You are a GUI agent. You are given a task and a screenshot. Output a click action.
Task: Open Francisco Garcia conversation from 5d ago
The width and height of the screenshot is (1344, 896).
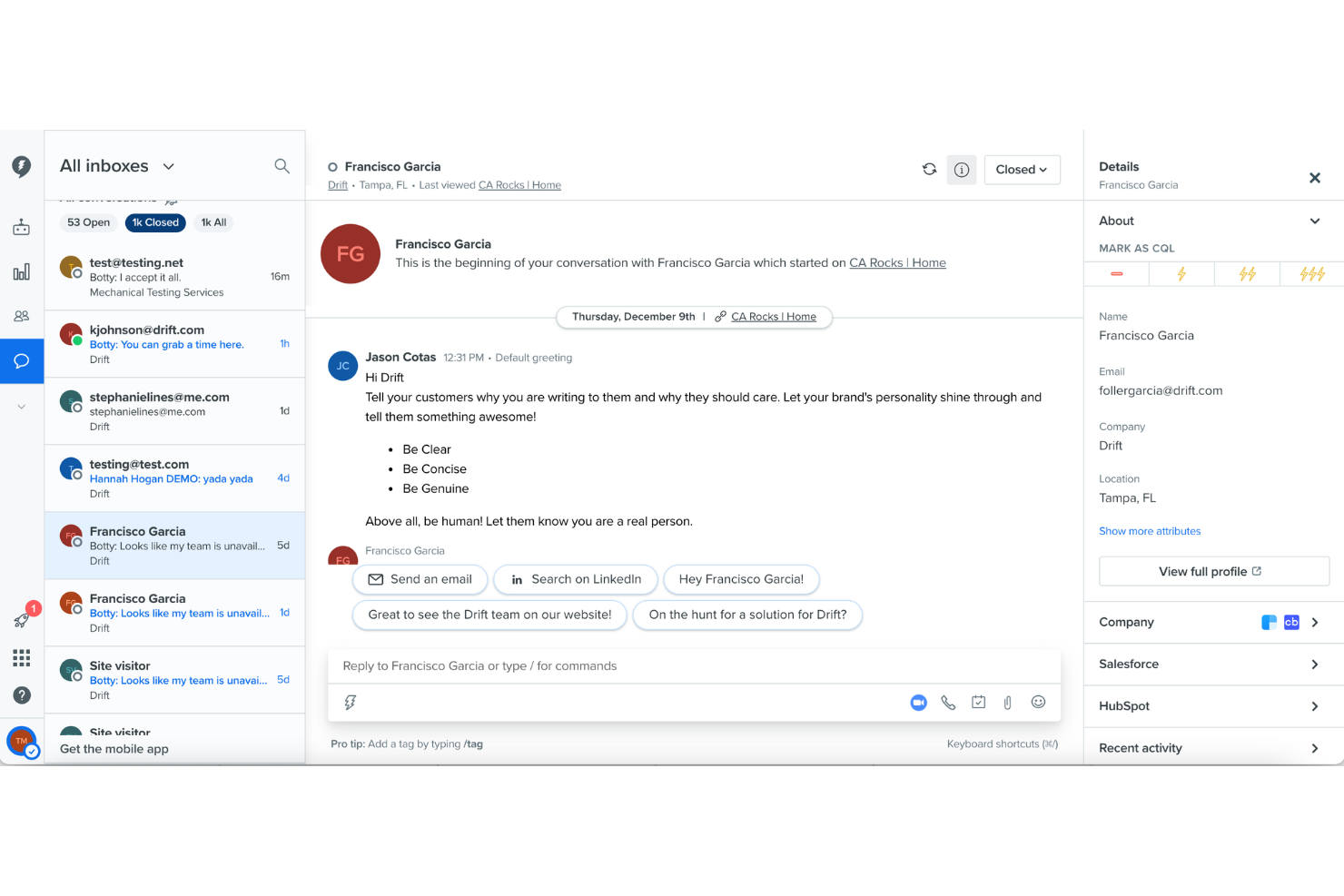(x=174, y=545)
